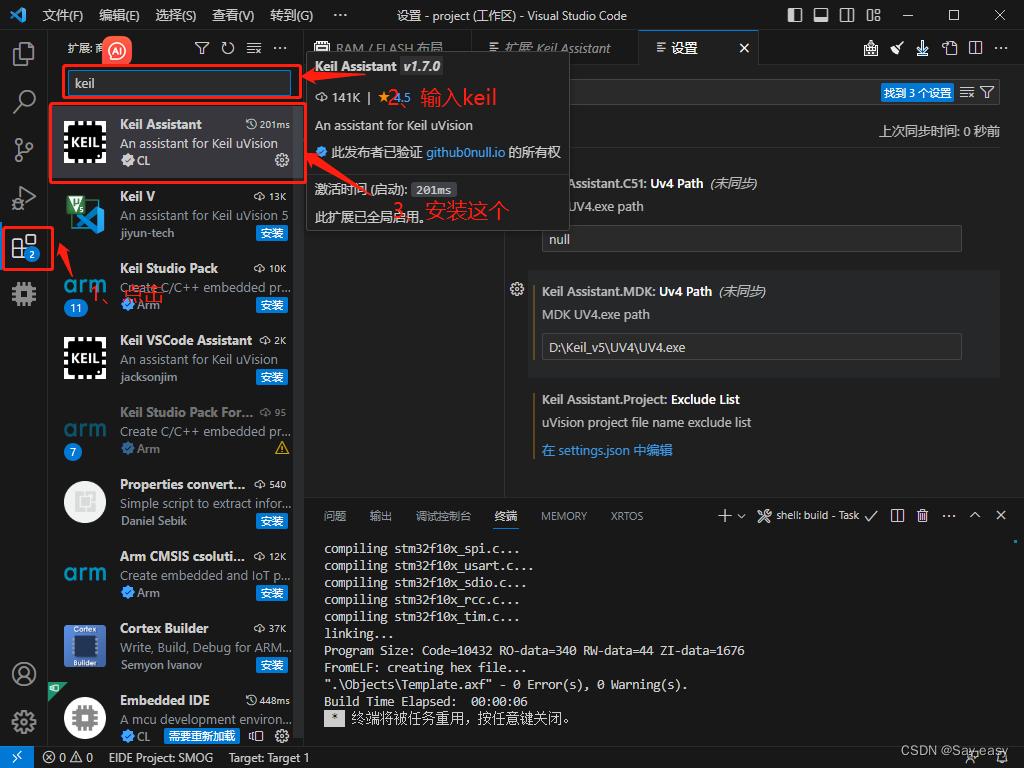Switch to the 问题 panel tab
Screen dimensions: 1024x768
335,516
